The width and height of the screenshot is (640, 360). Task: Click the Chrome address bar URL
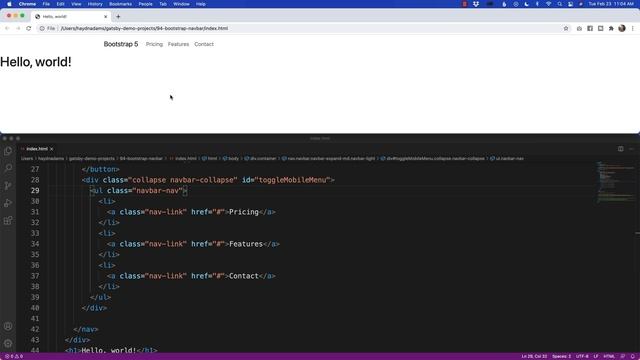[x=144, y=29]
